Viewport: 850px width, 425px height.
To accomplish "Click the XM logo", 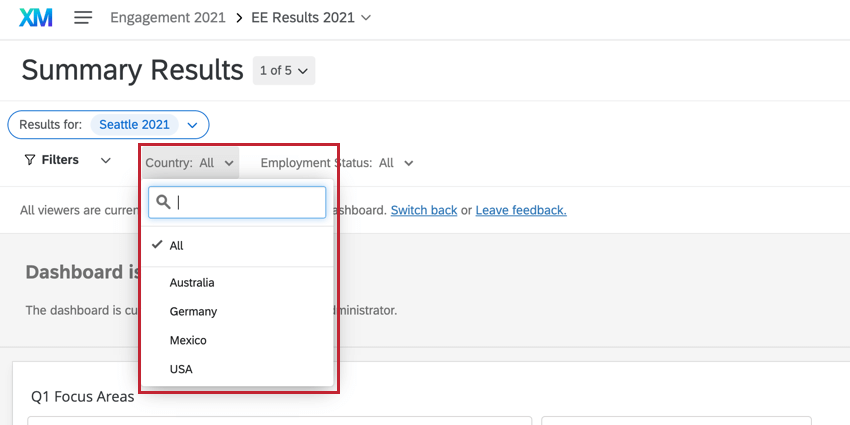I will point(36,17).
